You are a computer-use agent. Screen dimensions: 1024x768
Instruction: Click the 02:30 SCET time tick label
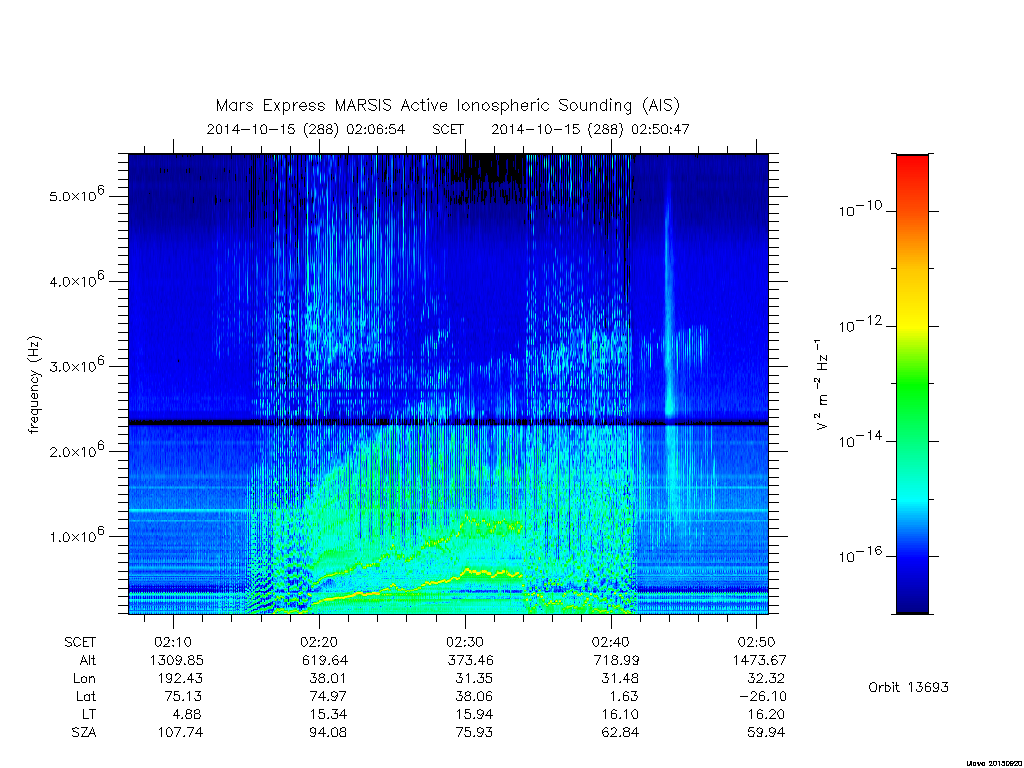(x=465, y=642)
